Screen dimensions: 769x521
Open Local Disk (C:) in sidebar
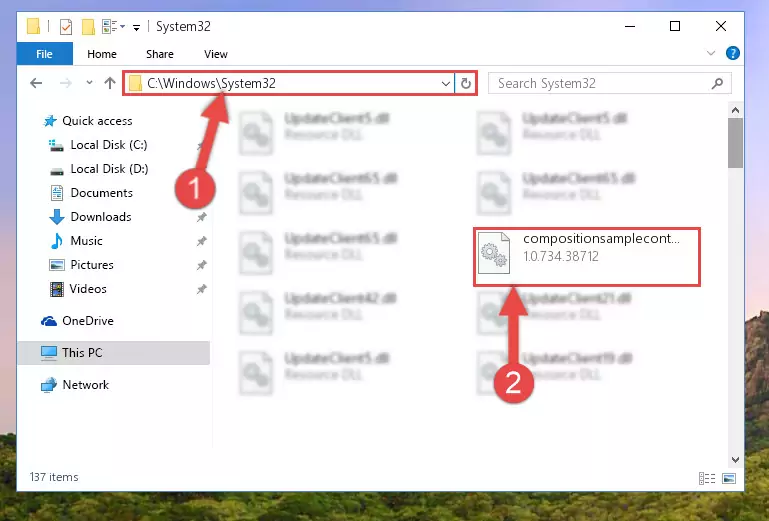click(109, 145)
